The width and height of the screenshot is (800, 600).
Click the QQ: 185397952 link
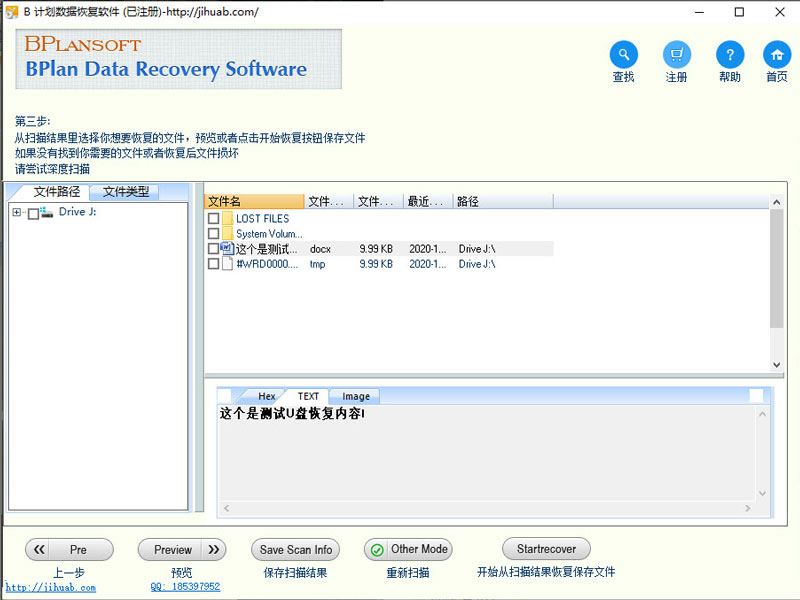185,587
